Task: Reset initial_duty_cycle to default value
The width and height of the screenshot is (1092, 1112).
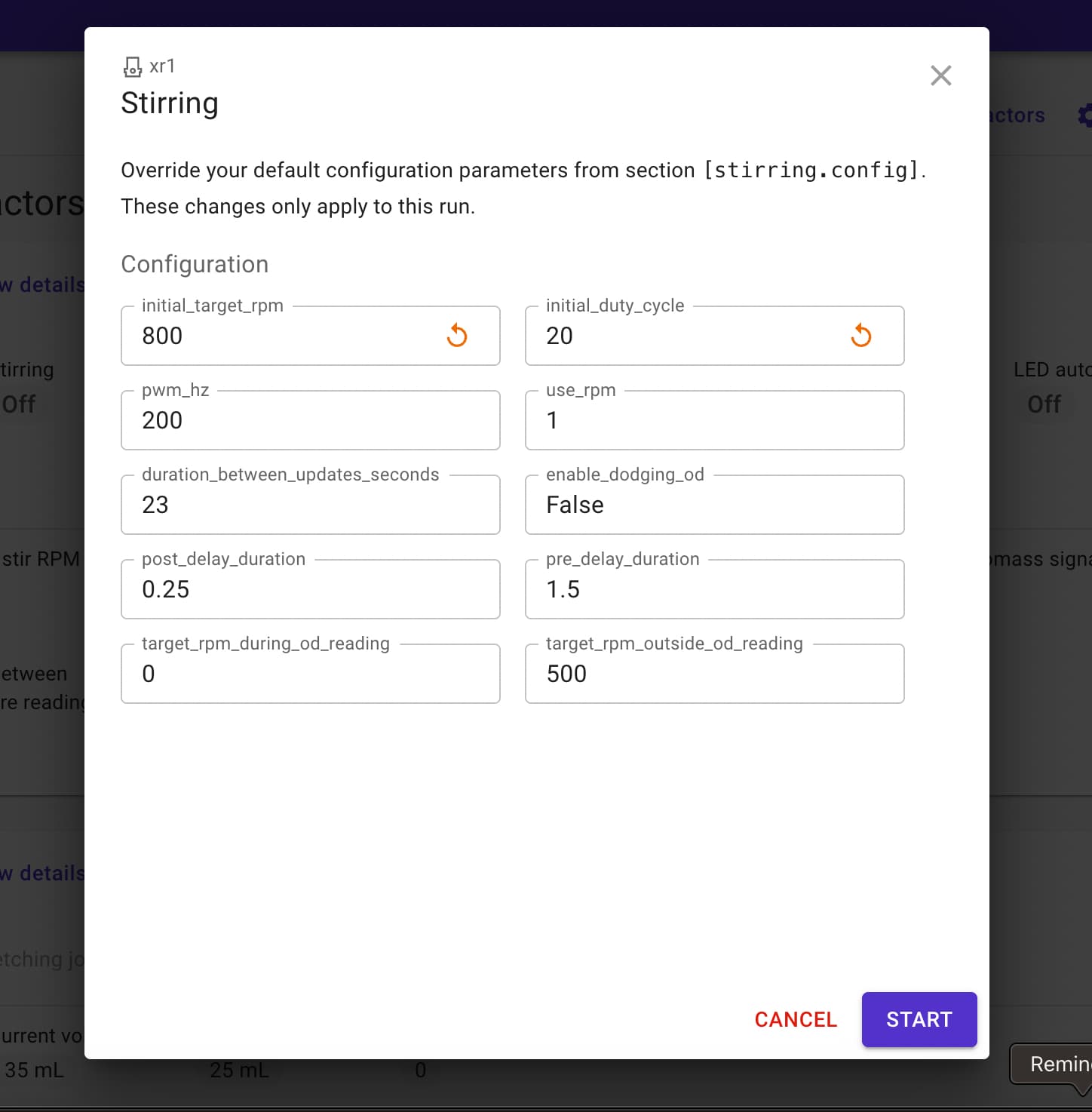Action: [860, 336]
